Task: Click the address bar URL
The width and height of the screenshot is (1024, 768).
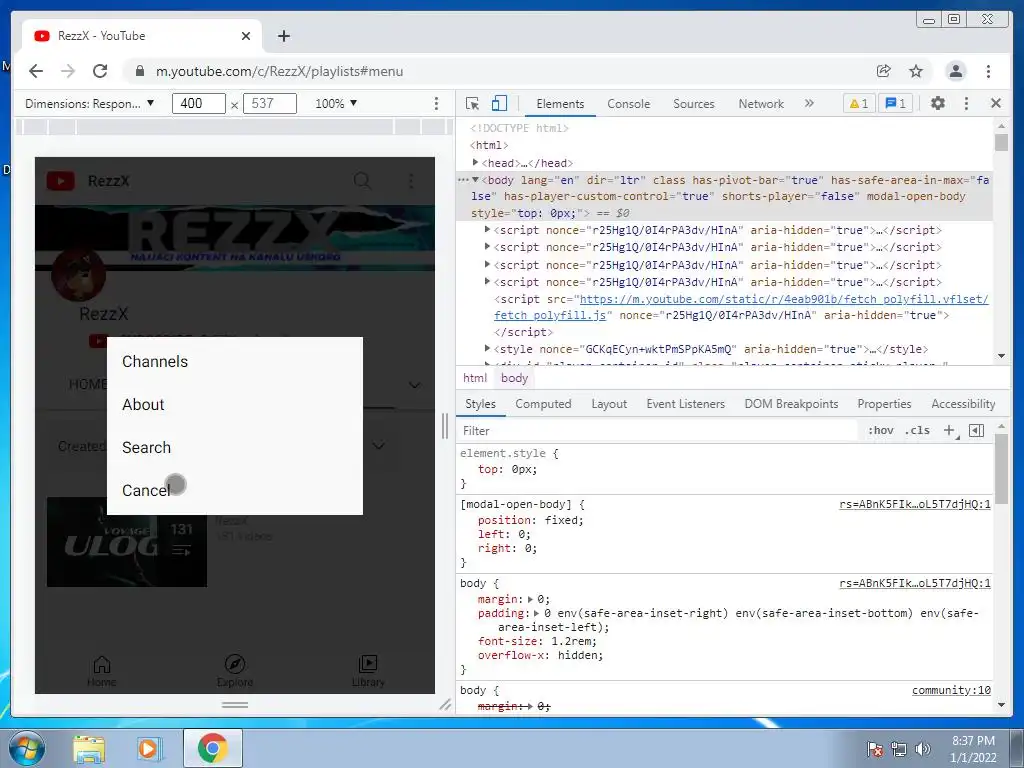Action: [x=280, y=71]
